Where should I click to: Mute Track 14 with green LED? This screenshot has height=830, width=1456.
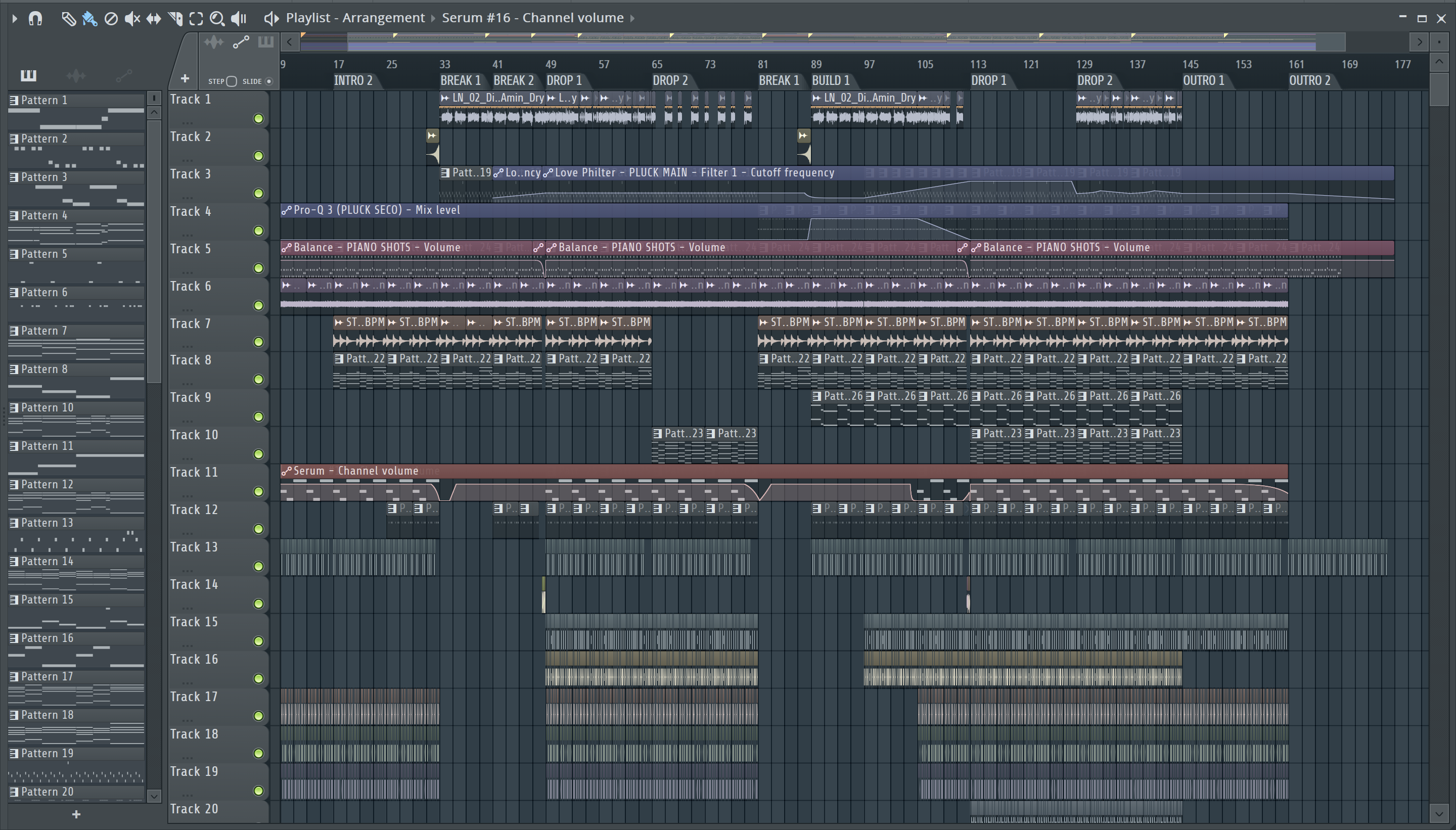click(259, 604)
